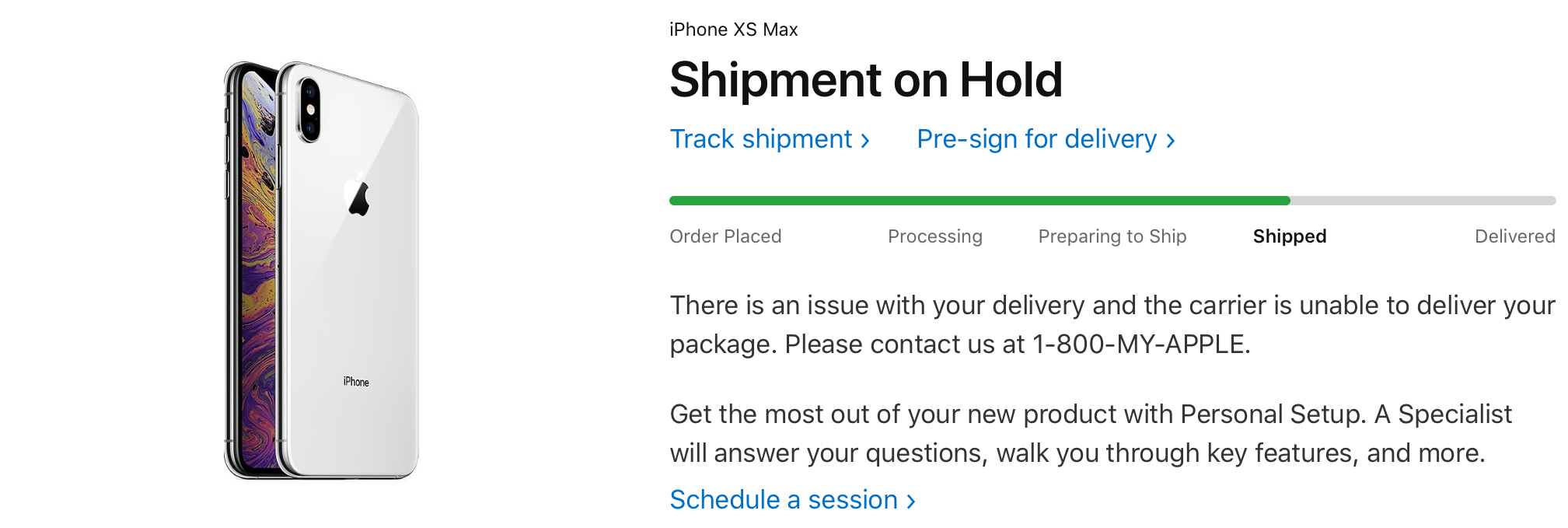Click the green filled part of the progress bar

coord(980,201)
